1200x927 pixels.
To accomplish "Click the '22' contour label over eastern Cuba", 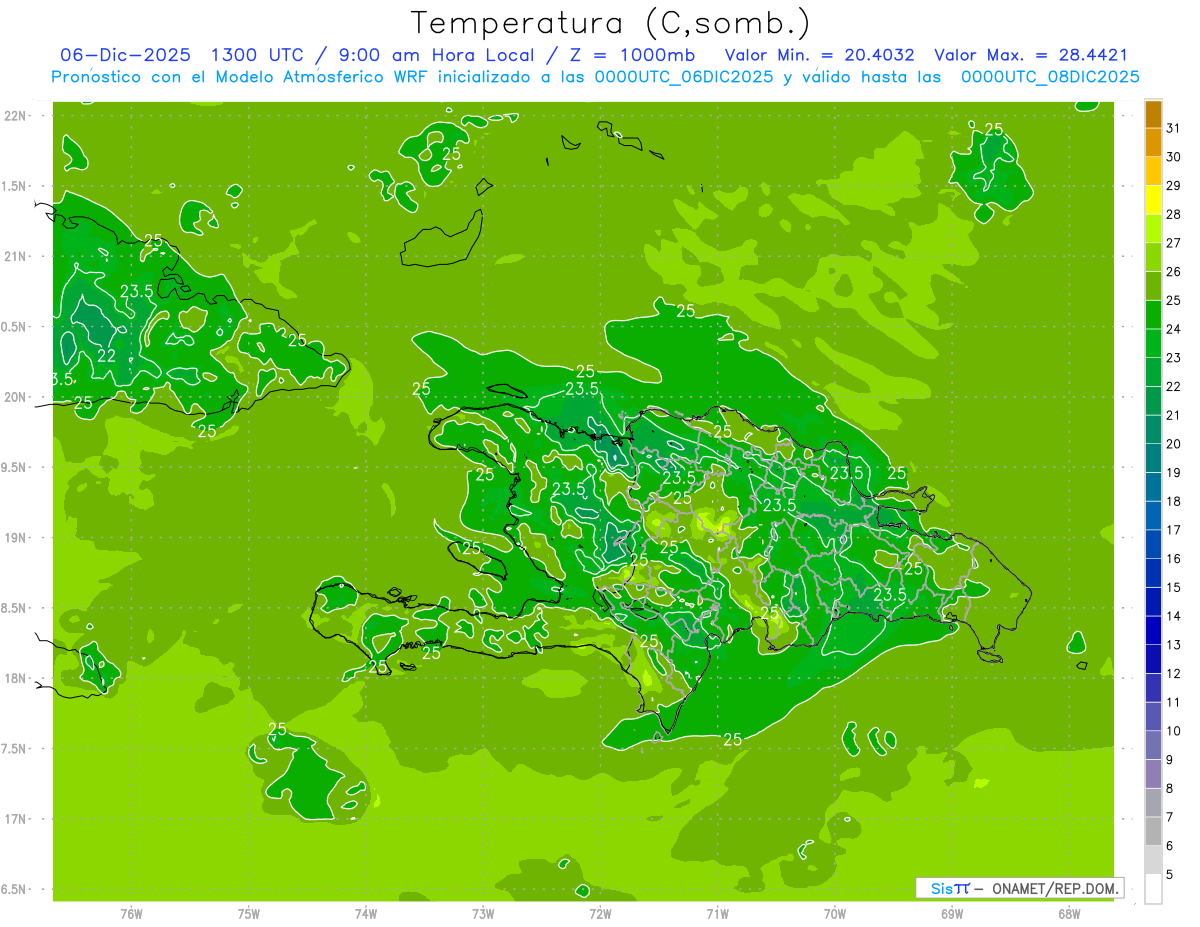I will point(106,356).
